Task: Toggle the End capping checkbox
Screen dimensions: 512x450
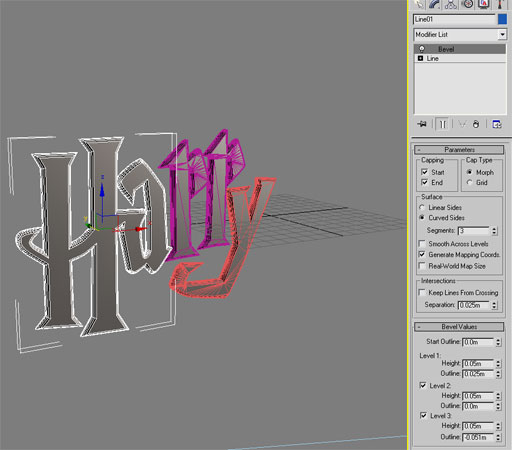Action: pyautogui.click(x=425, y=182)
